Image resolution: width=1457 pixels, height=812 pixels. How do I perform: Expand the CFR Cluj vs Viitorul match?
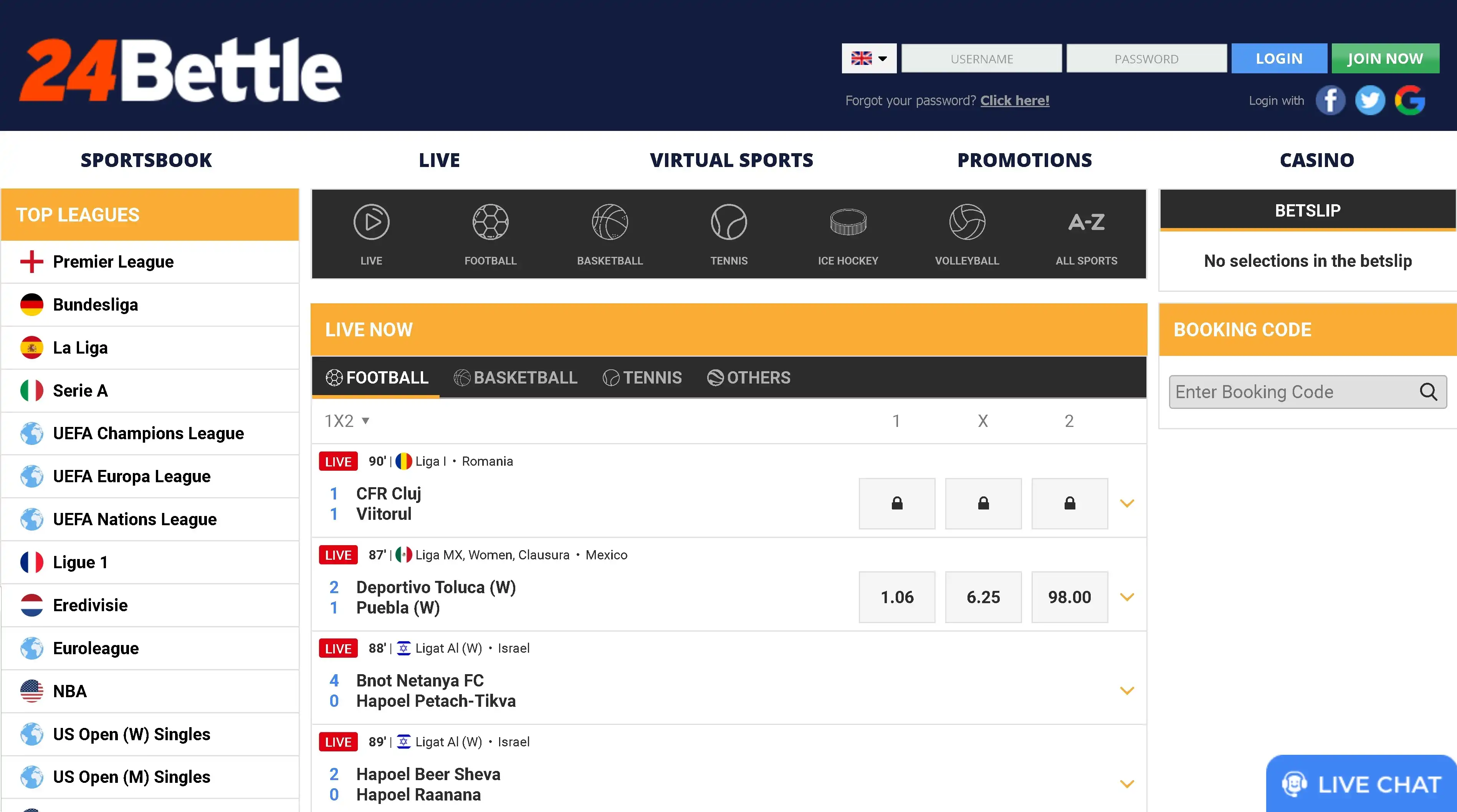point(1127,504)
